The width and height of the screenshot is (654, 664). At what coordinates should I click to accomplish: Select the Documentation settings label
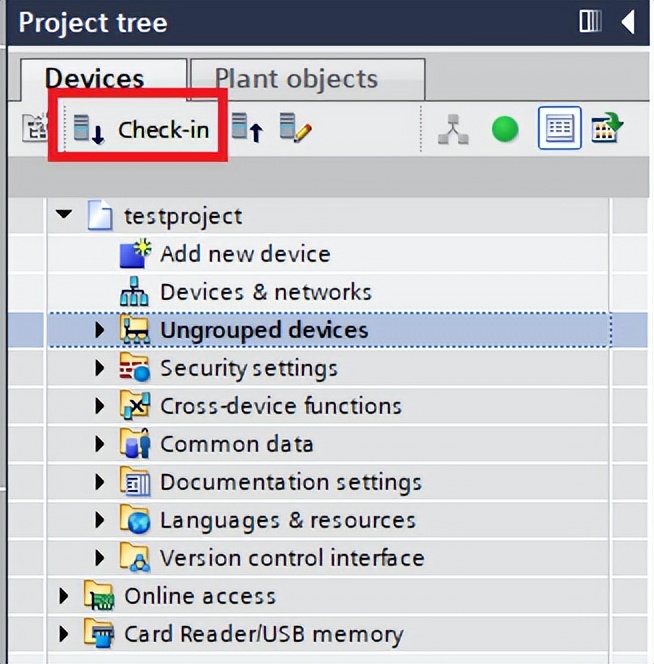click(291, 483)
